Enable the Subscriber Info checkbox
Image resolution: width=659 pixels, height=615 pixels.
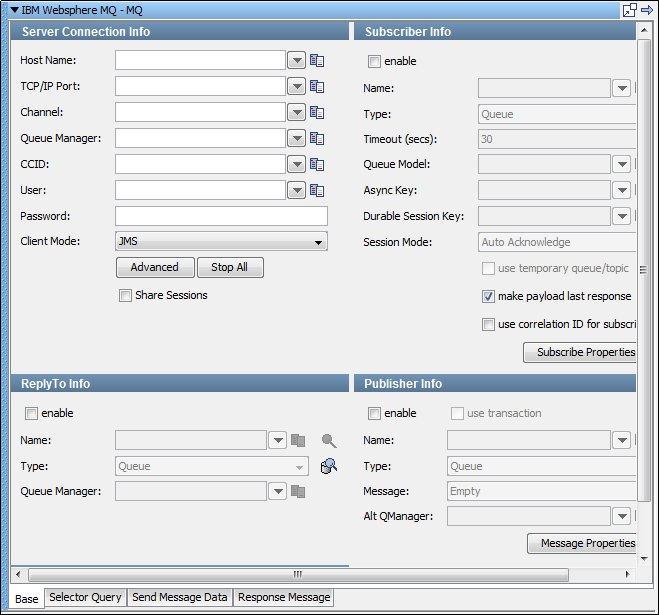click(x=374, y=61)
